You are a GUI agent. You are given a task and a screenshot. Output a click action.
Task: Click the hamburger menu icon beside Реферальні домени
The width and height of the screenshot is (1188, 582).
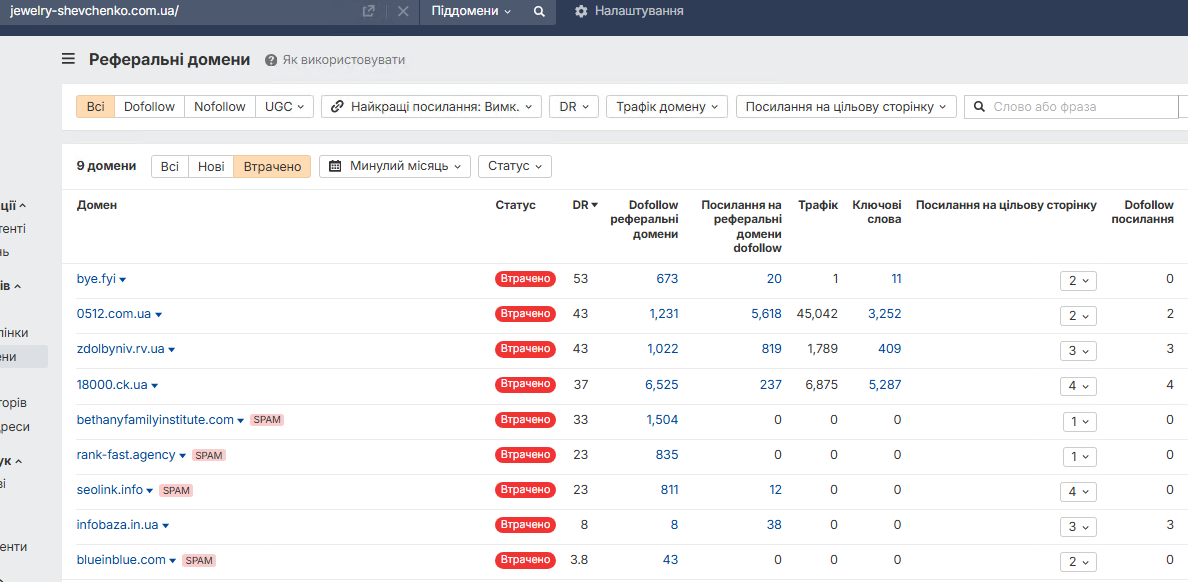pyautogui.click(x=68, y=59)
